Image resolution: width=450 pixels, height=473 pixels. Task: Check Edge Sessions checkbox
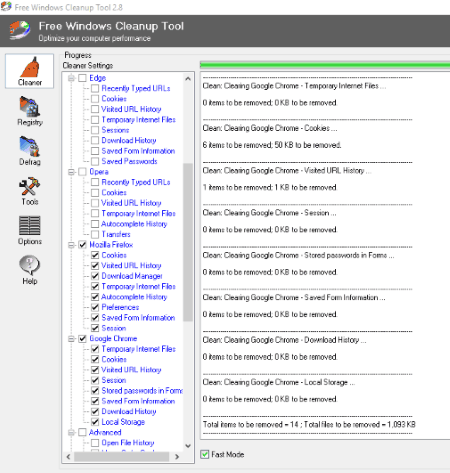point(95,130)
